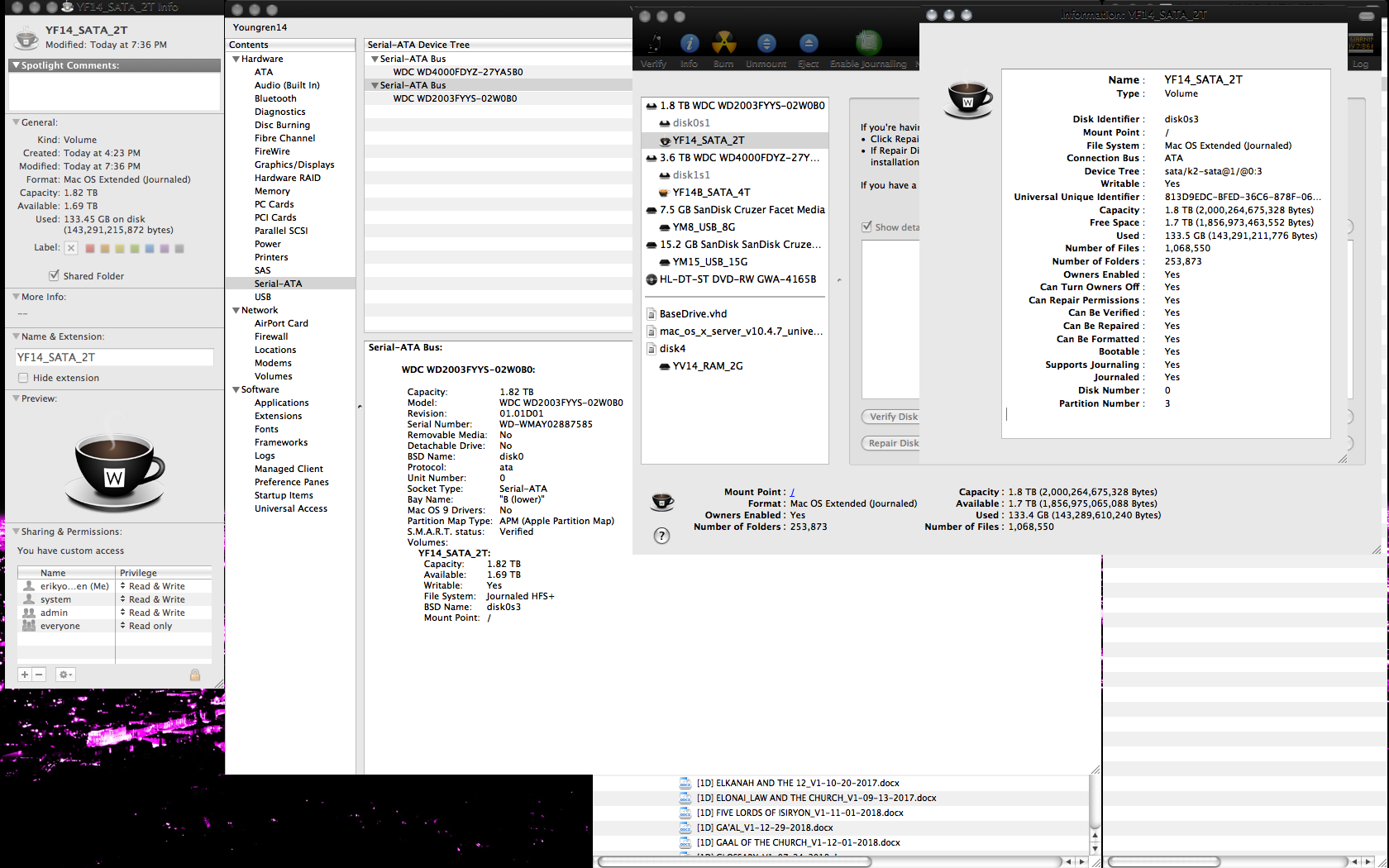Click the blue Info toolbar icon

(x=690, y=43)
